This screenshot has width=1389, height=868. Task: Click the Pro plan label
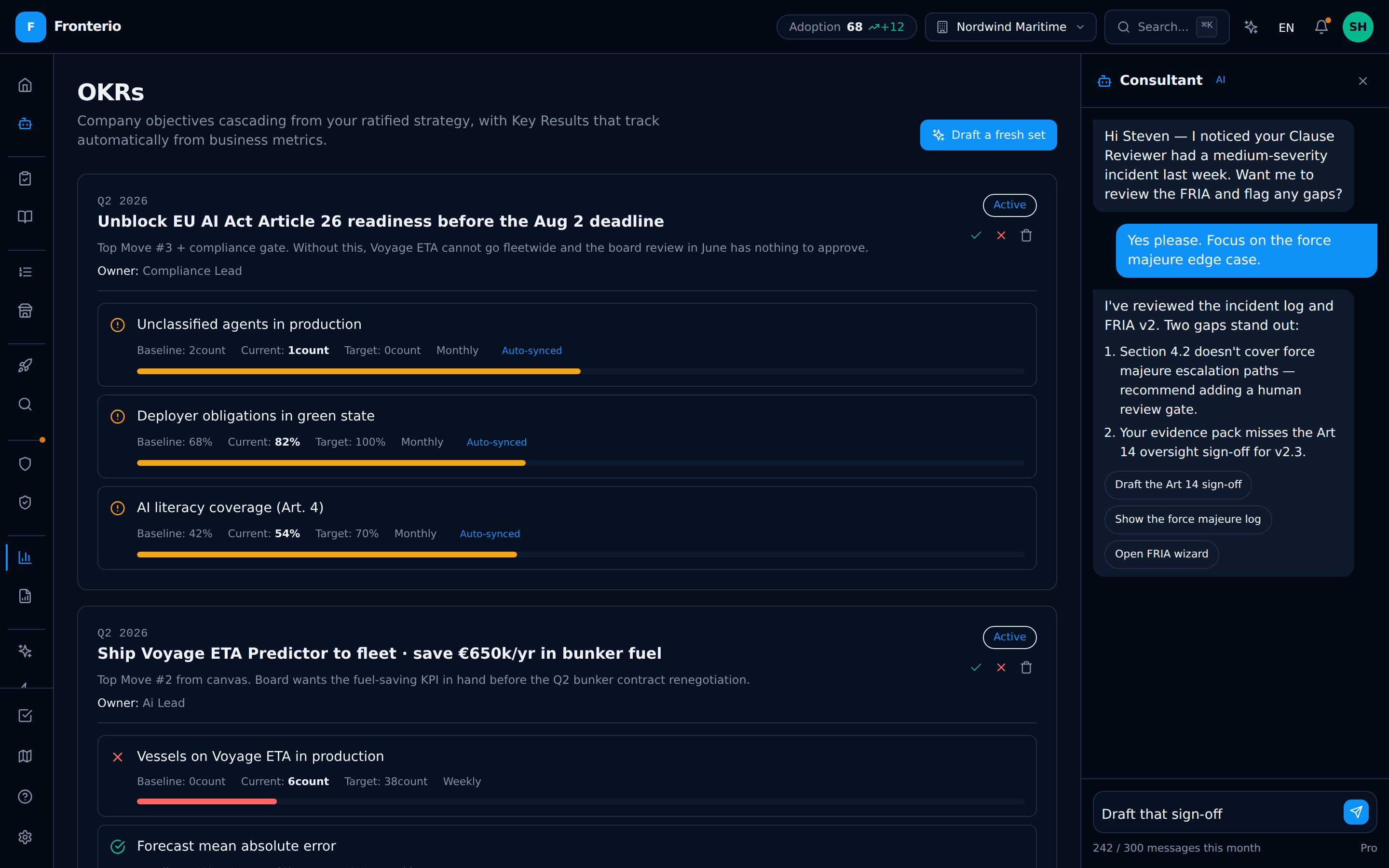pos(1368,848)
